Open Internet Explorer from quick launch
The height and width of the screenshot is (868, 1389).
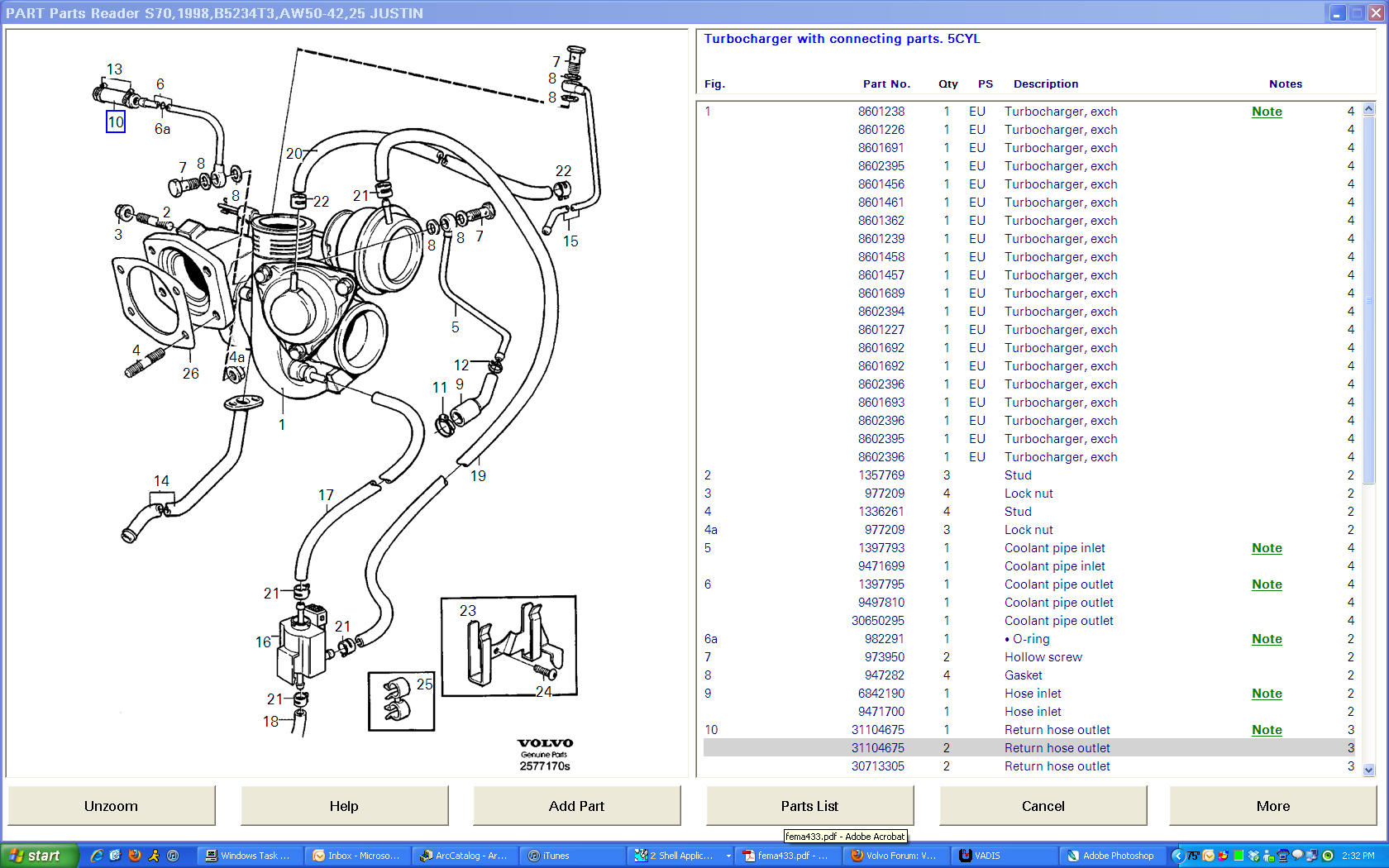pyautogui.click(x=97, y=856)
